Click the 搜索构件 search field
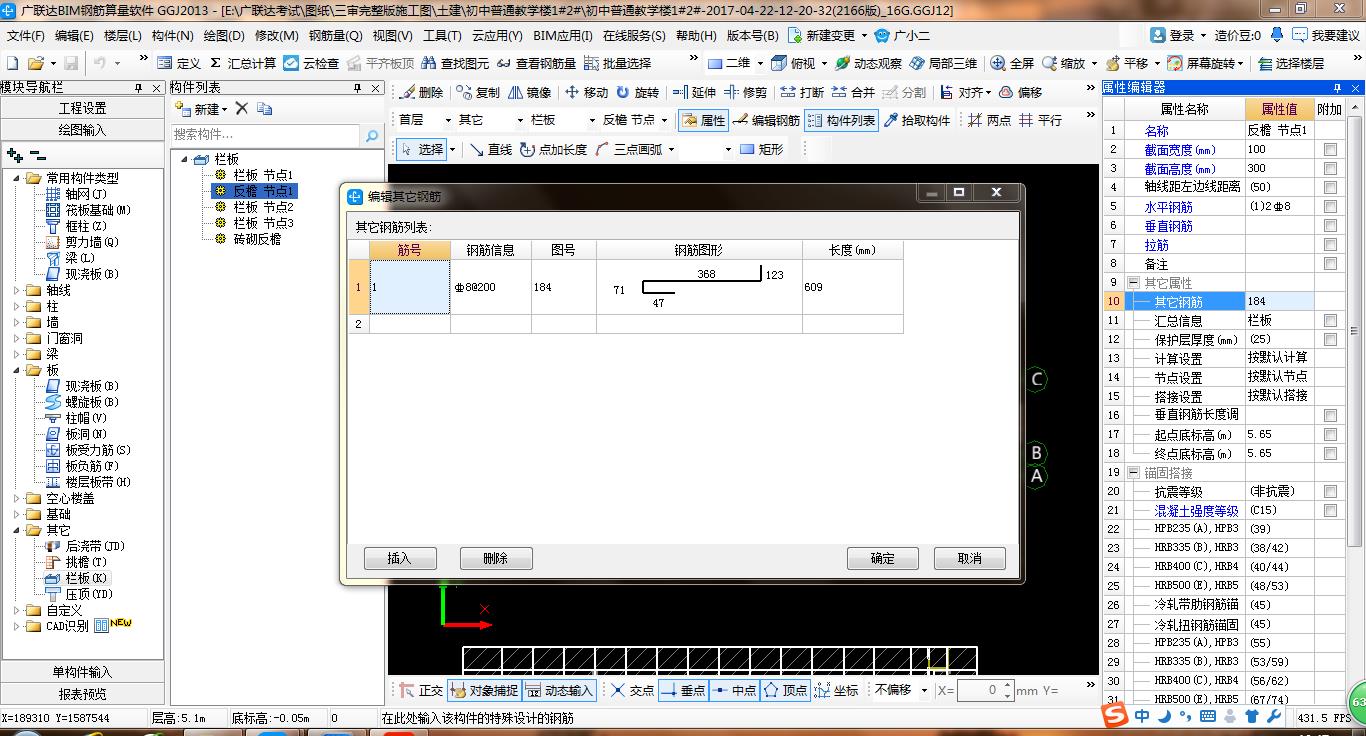Screen dimensions: 1366x736 [265, 135]
